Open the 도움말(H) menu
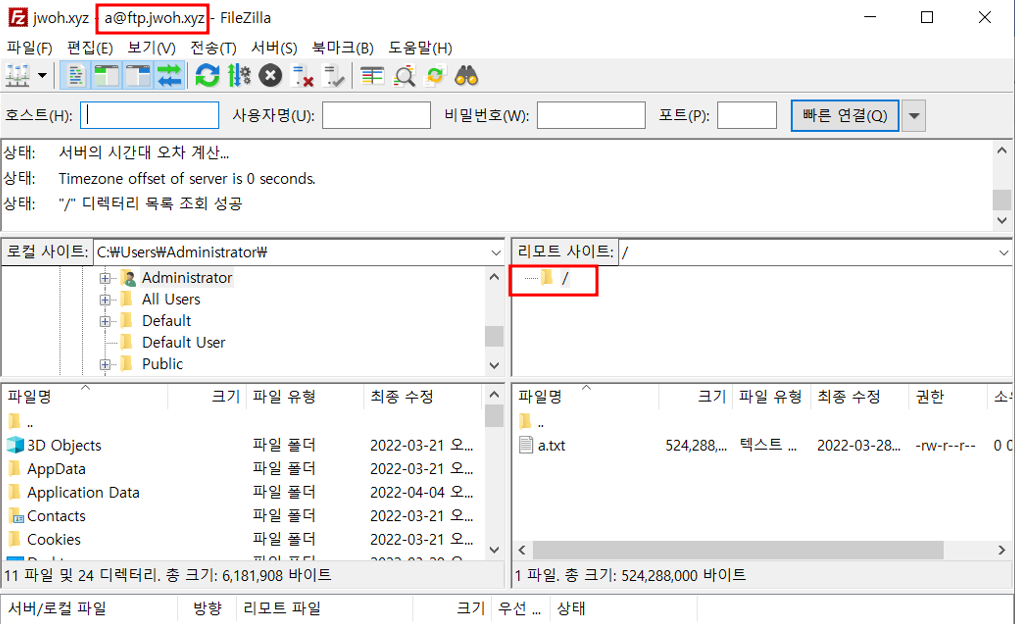1015x624 pixels. click(x=419, y=48)
